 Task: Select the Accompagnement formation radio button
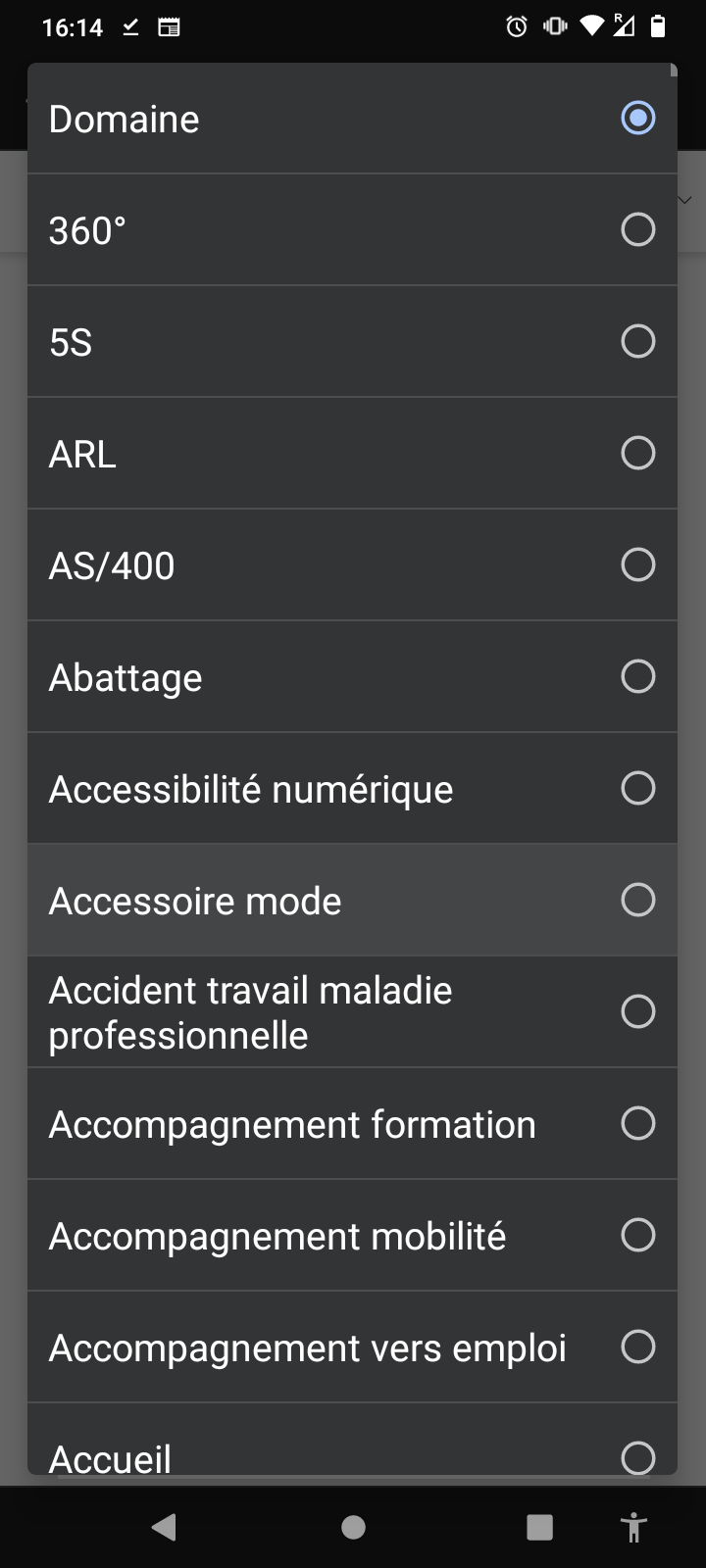[637, 1124]
